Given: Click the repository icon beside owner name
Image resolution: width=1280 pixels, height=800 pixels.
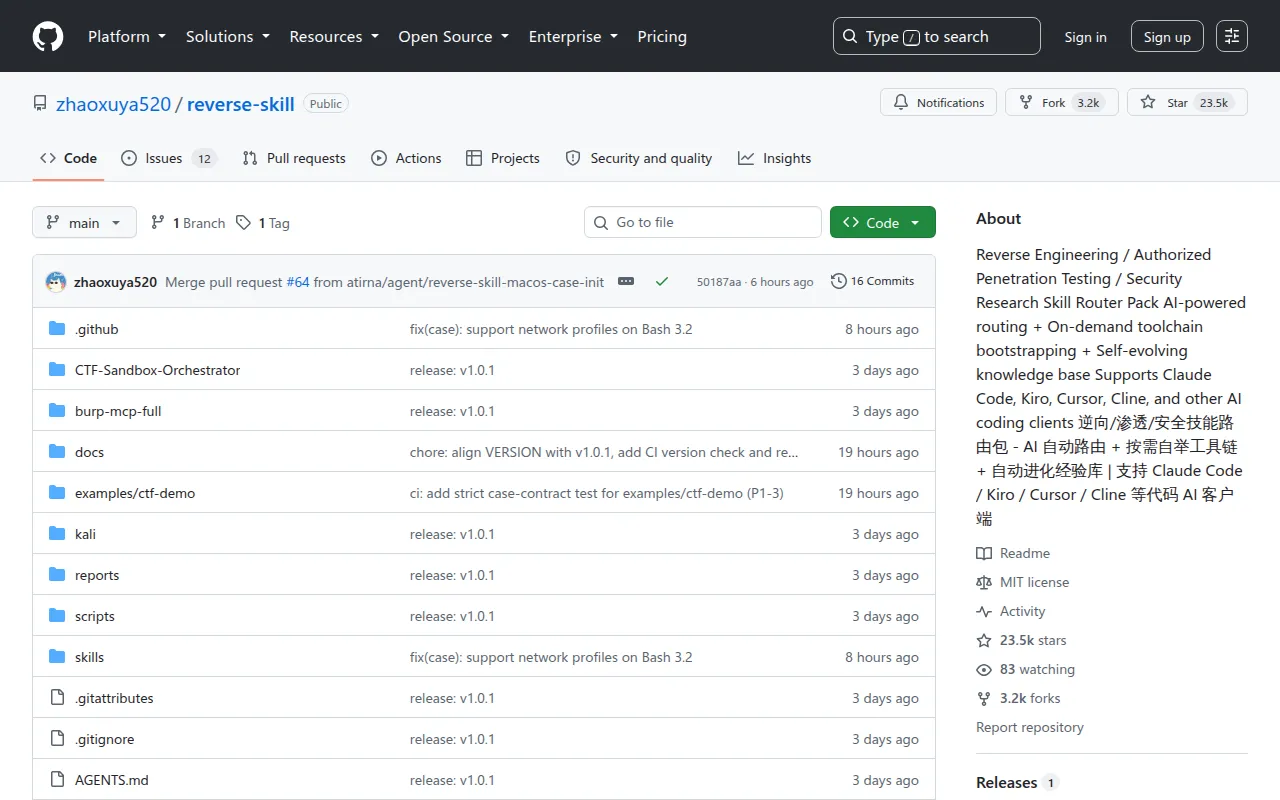Looking at the screenshot, I should (40, 104).
